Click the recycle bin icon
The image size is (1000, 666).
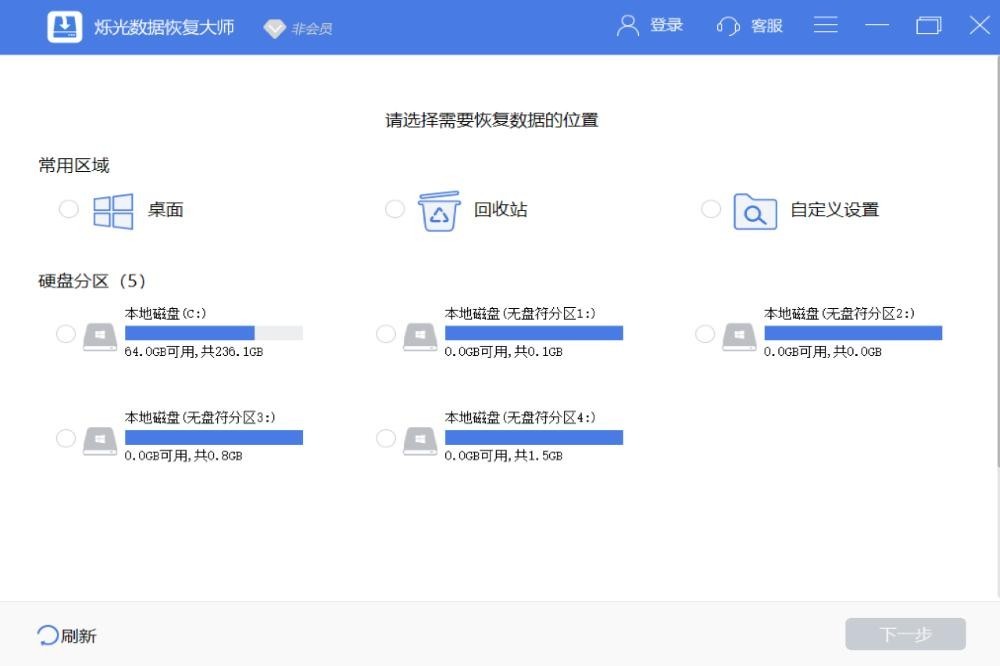tap(438, 211)
